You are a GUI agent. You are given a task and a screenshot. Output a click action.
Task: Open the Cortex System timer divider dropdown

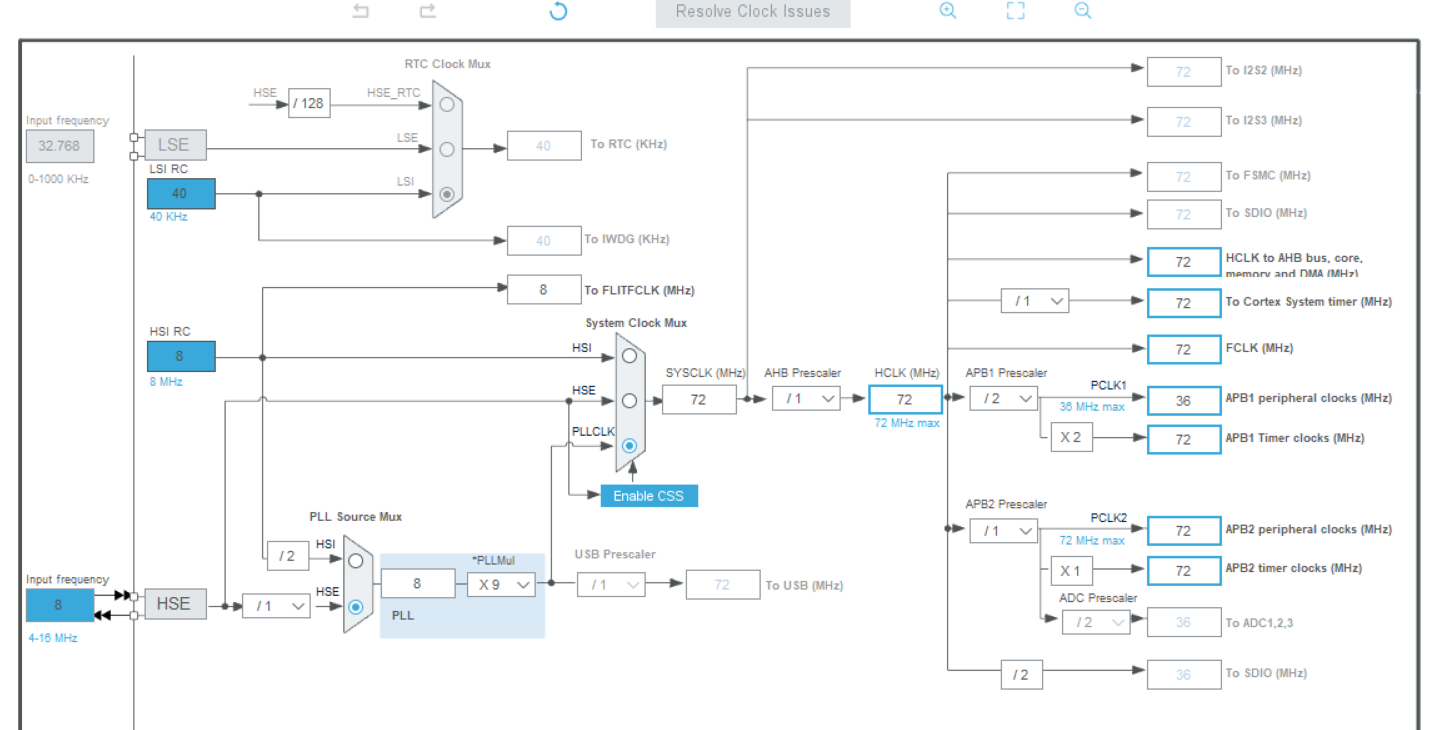[1035, 301]
